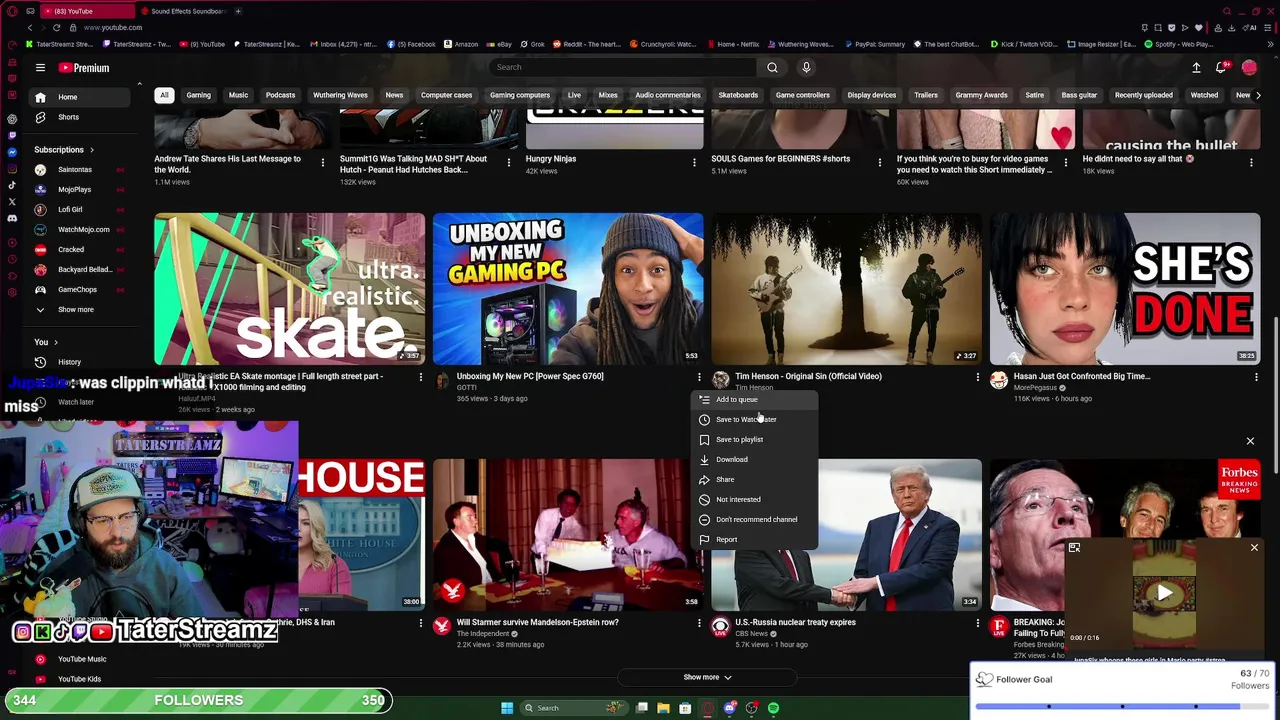Choose Share in context menu
This screenshot has height=720, width=1280.
(x=756, y=479)
